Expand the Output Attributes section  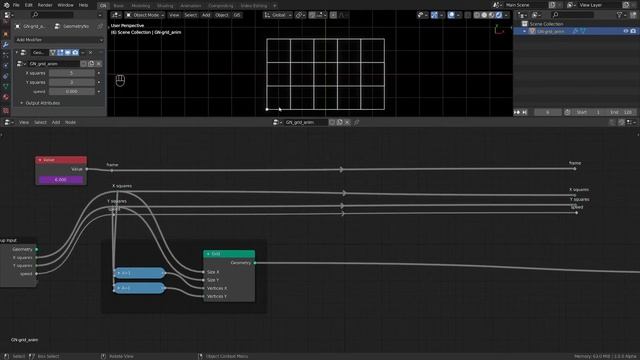41,103
